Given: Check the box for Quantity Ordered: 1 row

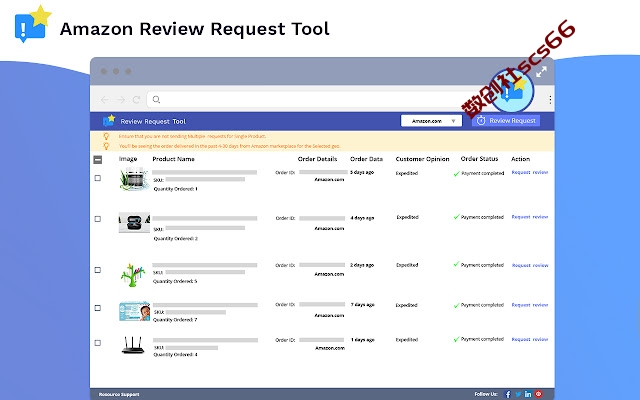Looking at the screenshot, I should point(98,178).
